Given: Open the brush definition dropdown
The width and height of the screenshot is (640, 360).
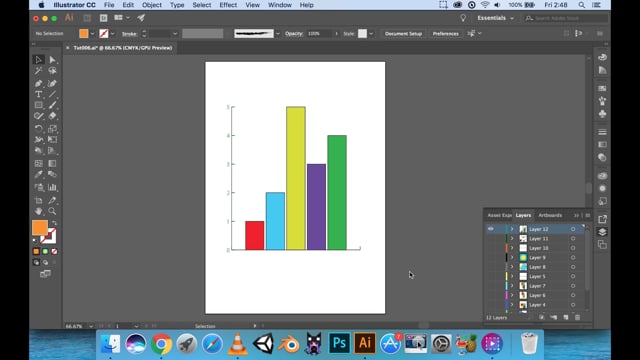Looking at the screenshot, I should click(x=278, y=33).
